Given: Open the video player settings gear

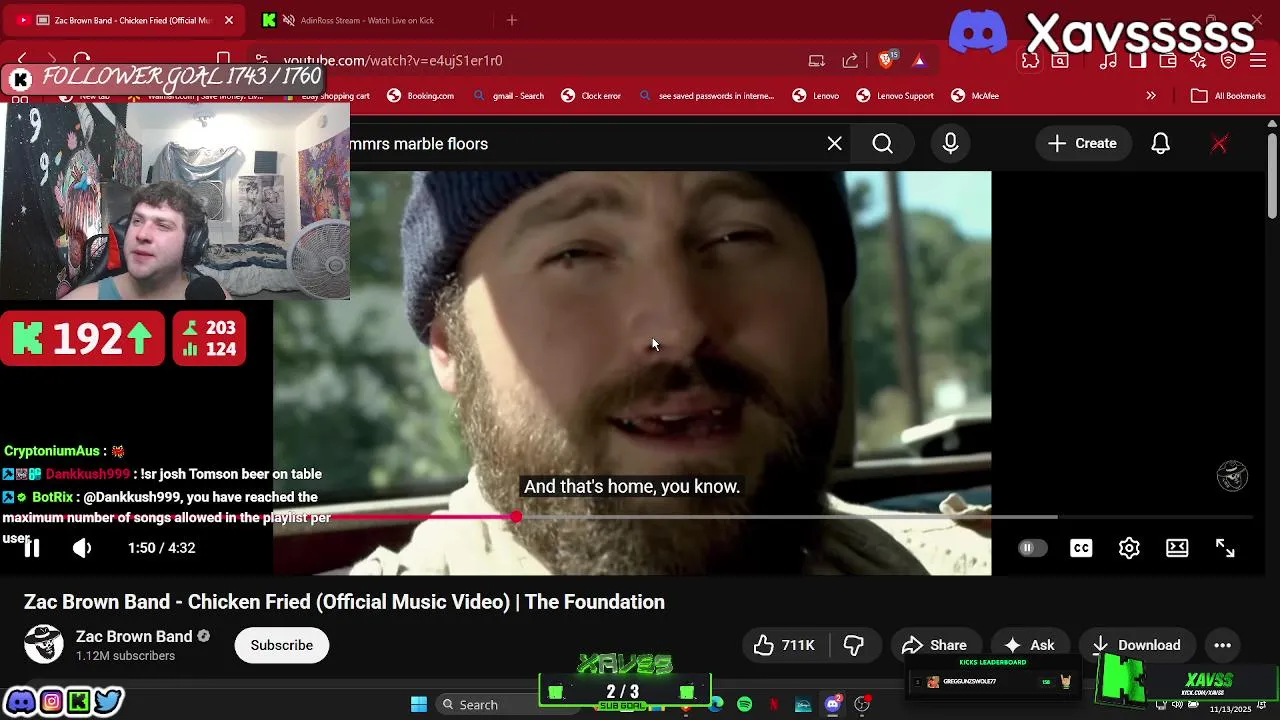Looking at the screenshot, I should (1129, 548).
